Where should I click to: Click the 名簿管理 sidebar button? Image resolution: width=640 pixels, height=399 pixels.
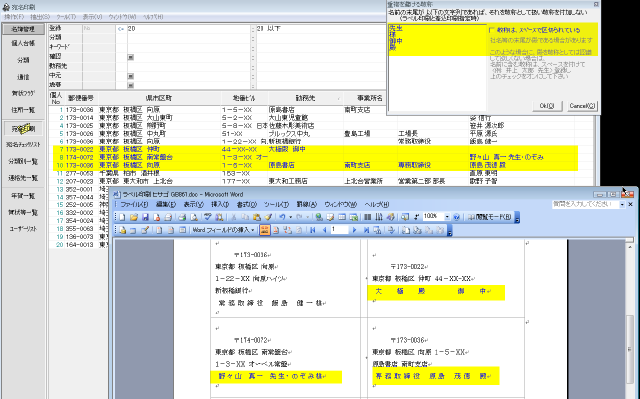point(23,29)
